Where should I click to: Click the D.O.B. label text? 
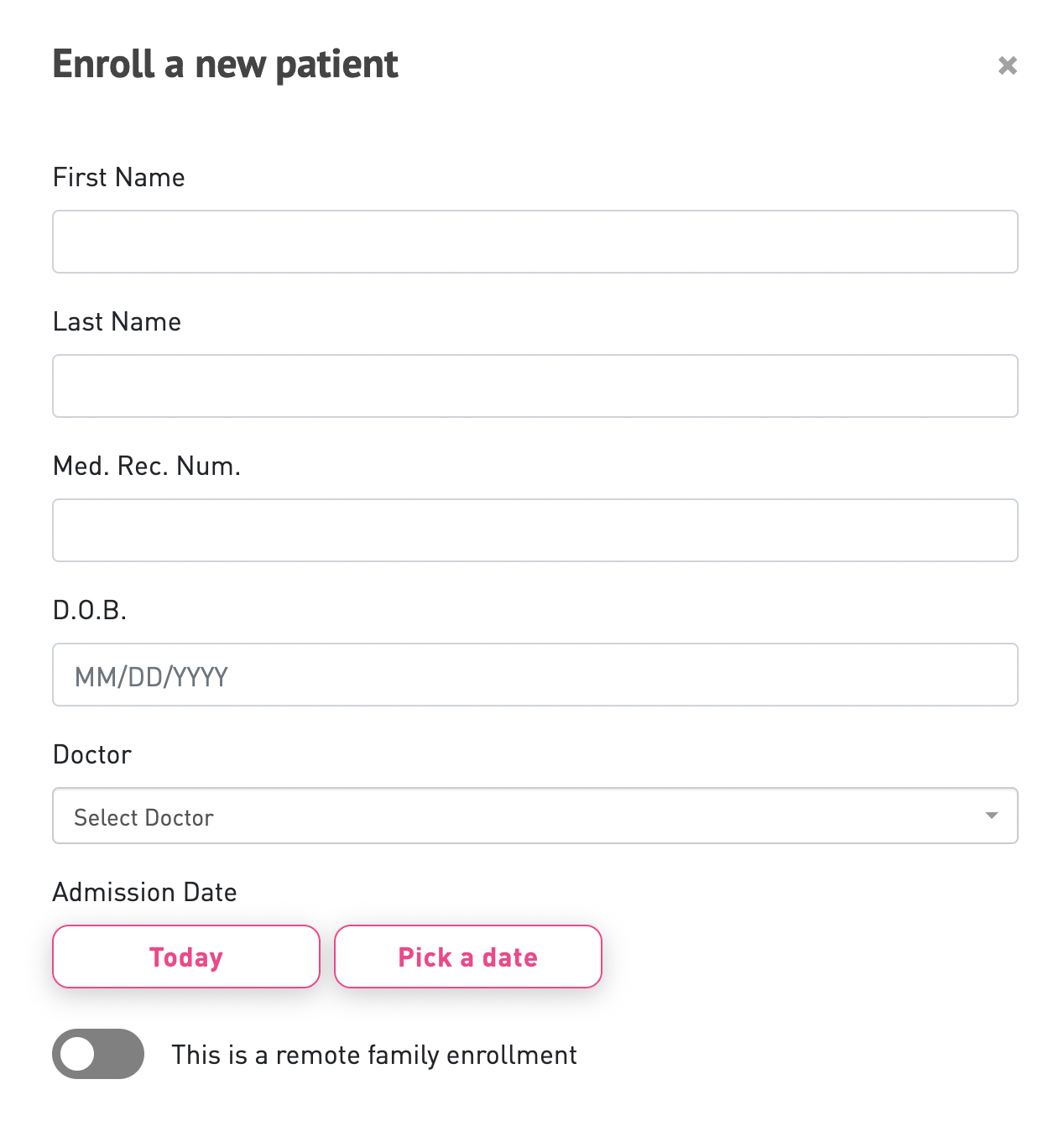[x=89, y=611]
